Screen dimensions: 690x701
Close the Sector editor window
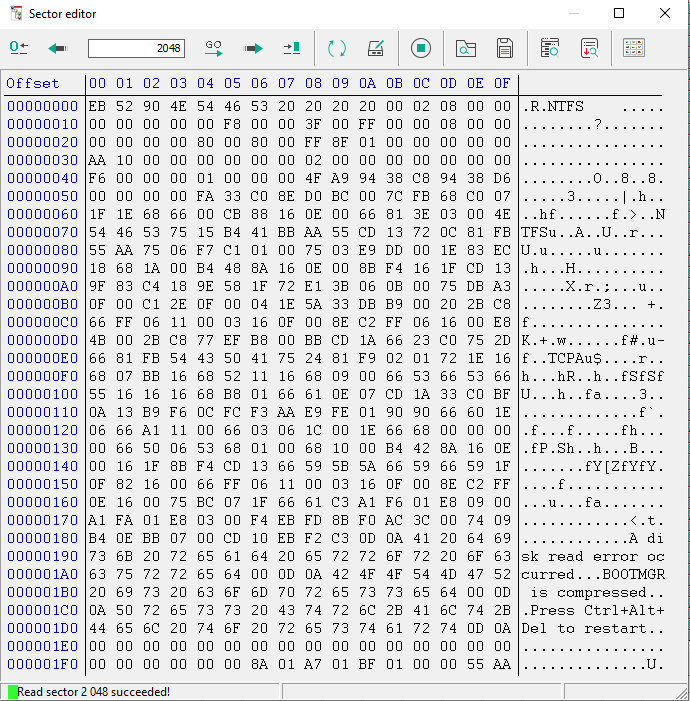pyautogui.click(x=665, y=13)
